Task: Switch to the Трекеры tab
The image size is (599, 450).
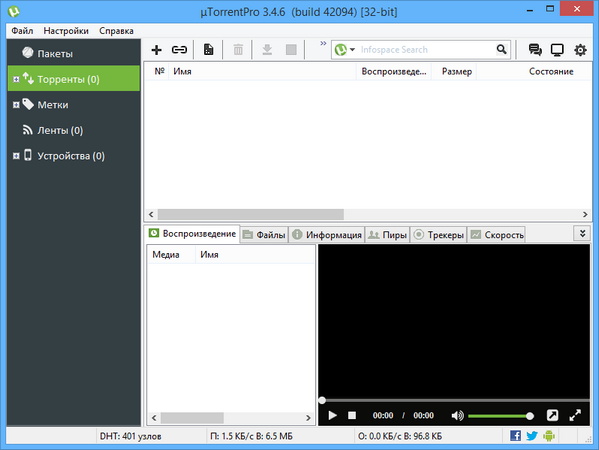Action: click(439, 235)
